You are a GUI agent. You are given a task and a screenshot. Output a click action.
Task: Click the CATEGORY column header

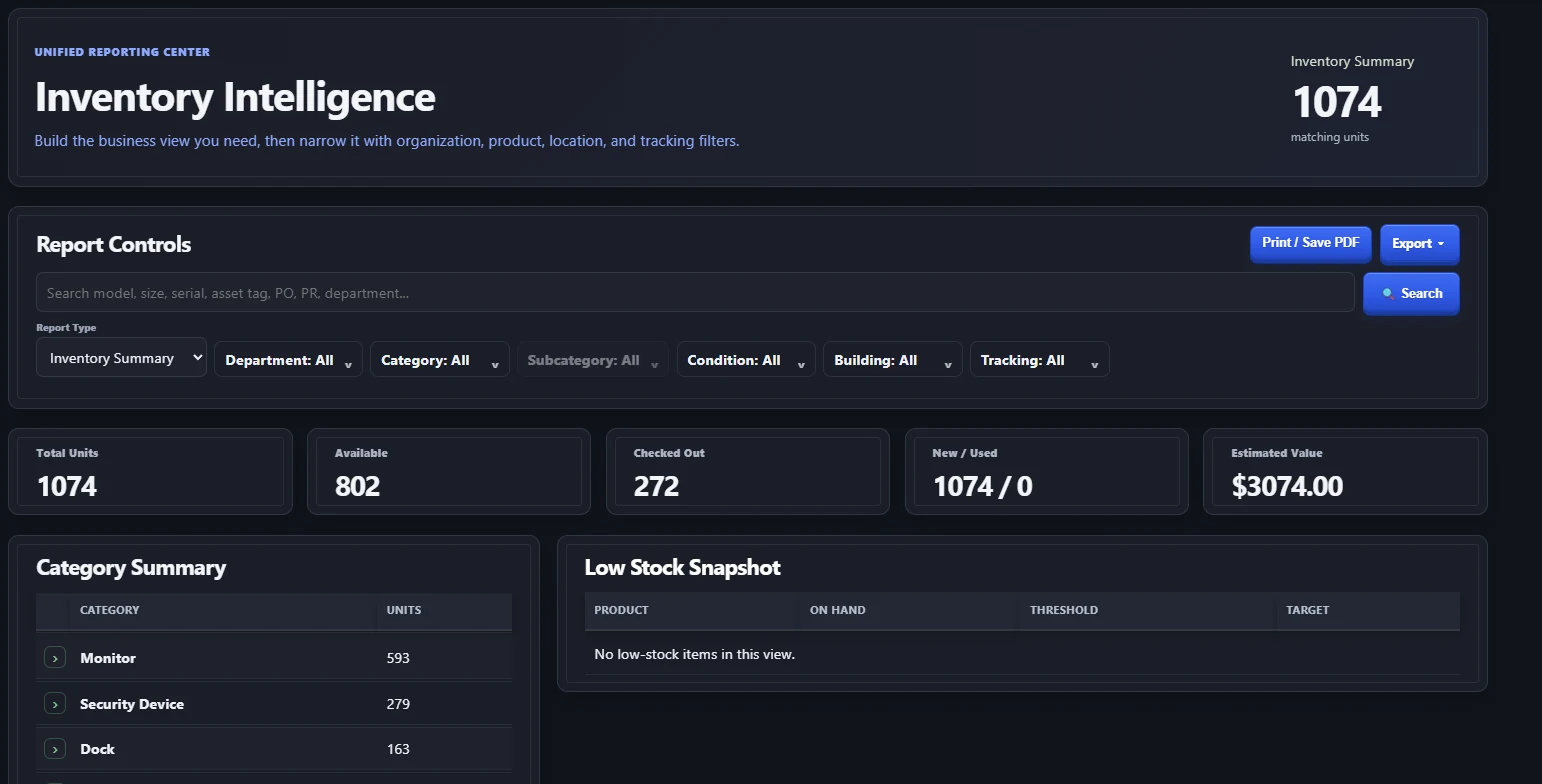pyautogui.click(x=110, y=610)
